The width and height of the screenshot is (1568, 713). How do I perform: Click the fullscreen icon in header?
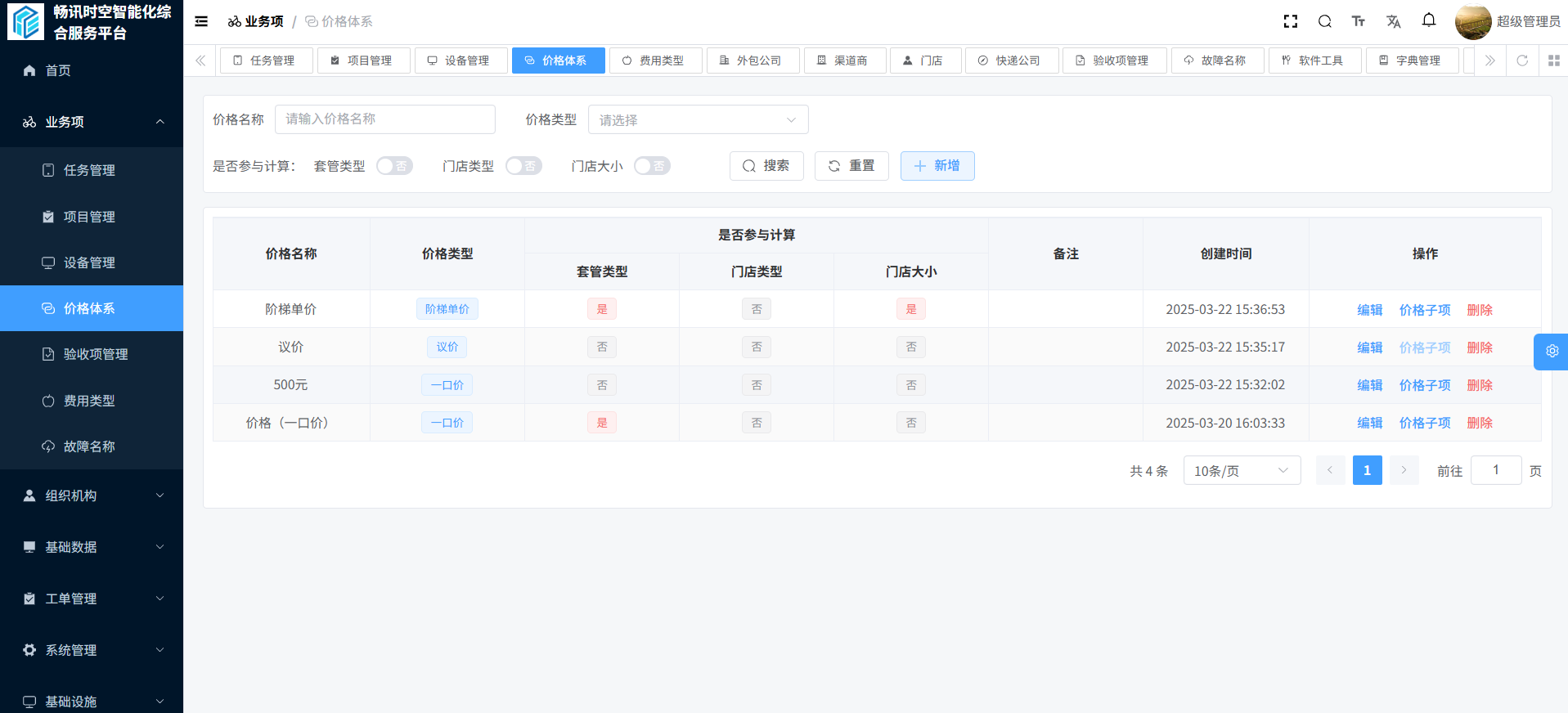pyautogui.click(x=1291, y=21)
